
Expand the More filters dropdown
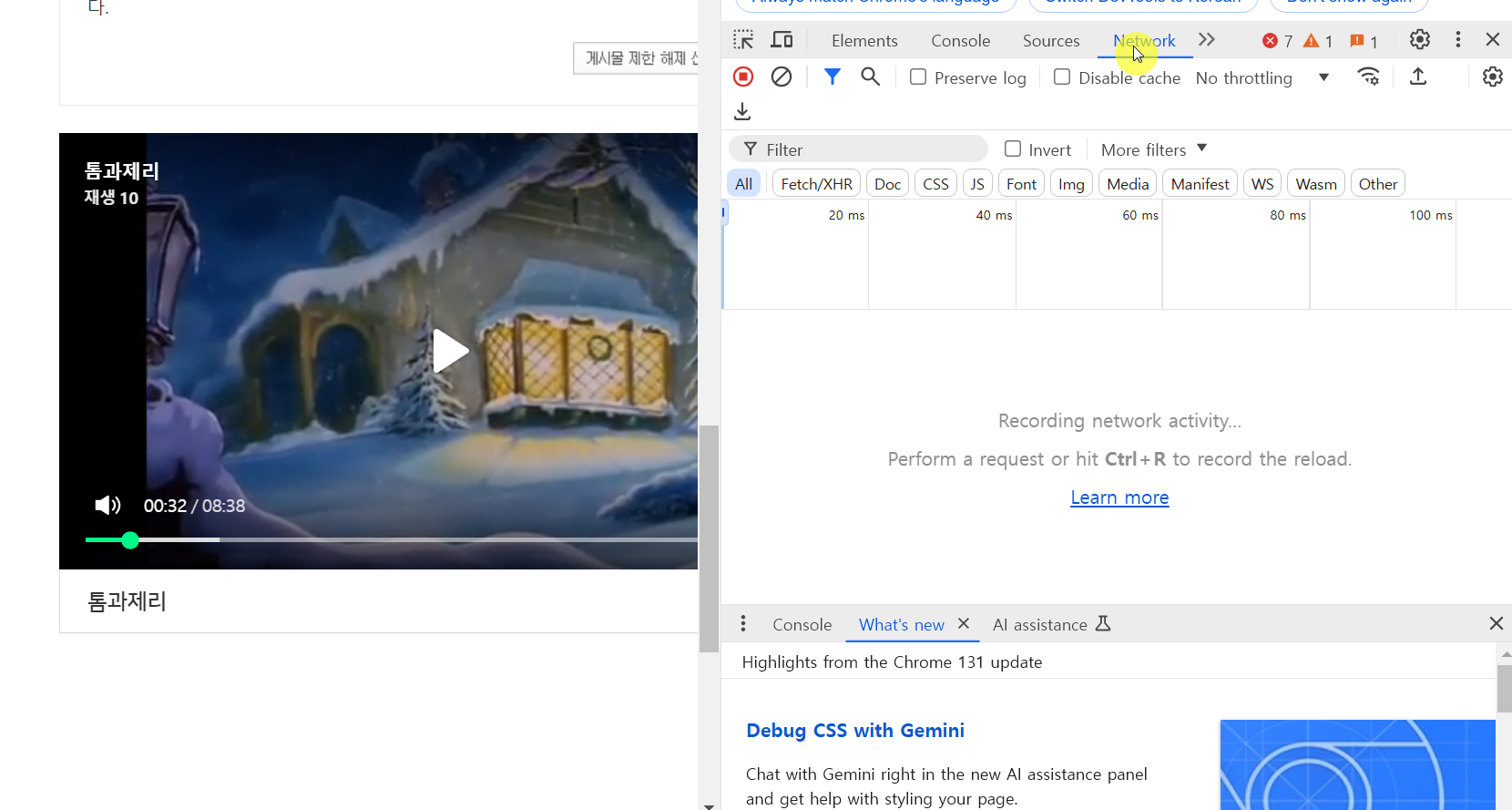pyautogui.click(x=1154, y=149)
